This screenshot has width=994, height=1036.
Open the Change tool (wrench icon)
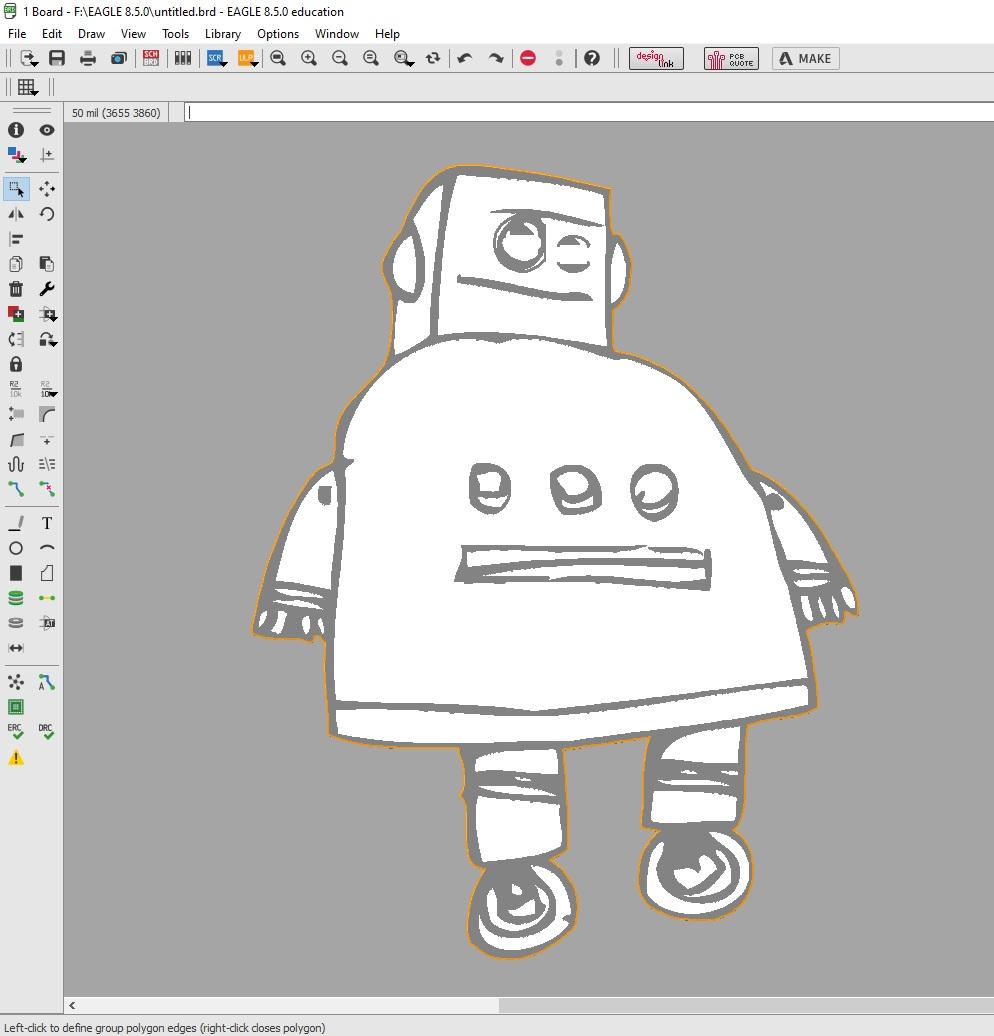[x=46, y=289]
